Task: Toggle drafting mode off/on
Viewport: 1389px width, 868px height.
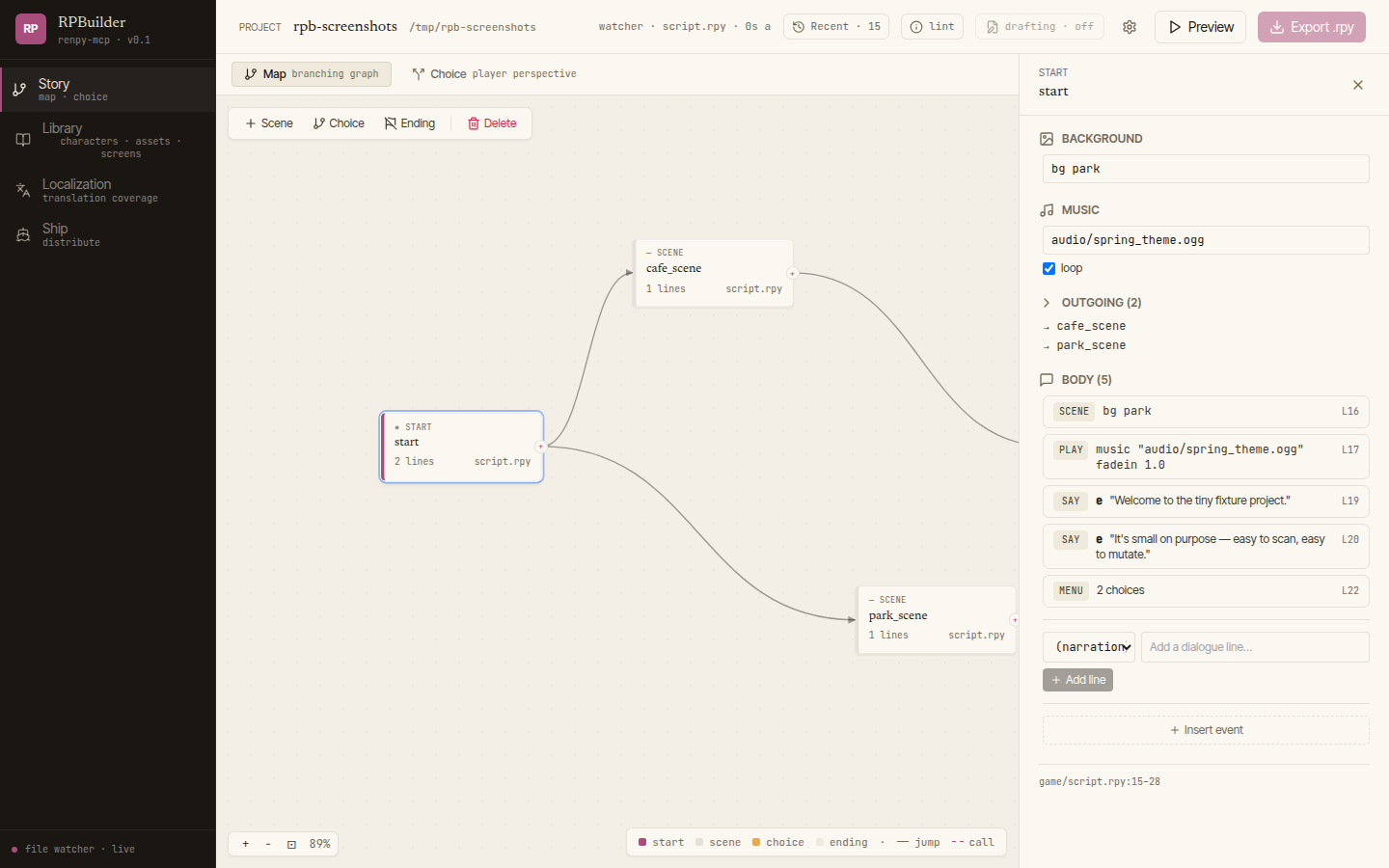Action: coord(1039,27)
